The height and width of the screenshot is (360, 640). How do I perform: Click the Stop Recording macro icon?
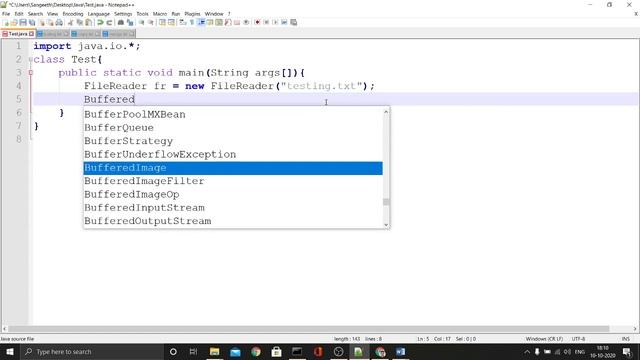(x=267, y=22)
